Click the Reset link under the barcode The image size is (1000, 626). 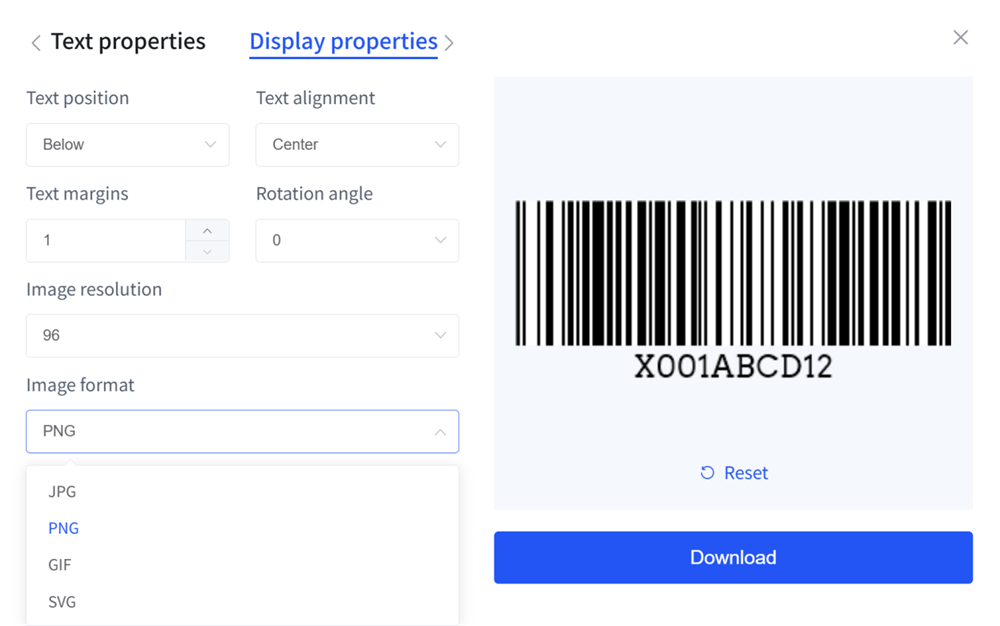coord(745,473)
